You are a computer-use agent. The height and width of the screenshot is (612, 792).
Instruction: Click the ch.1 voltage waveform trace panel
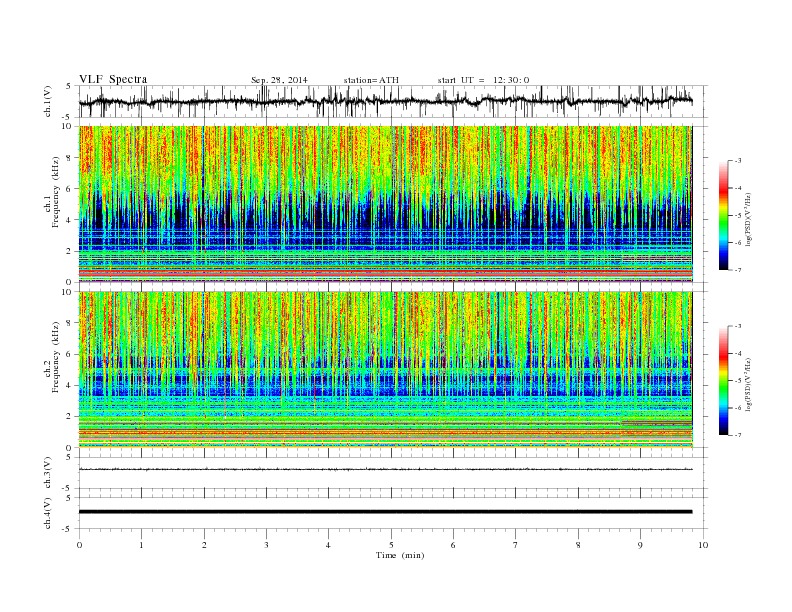click(393, 101)
